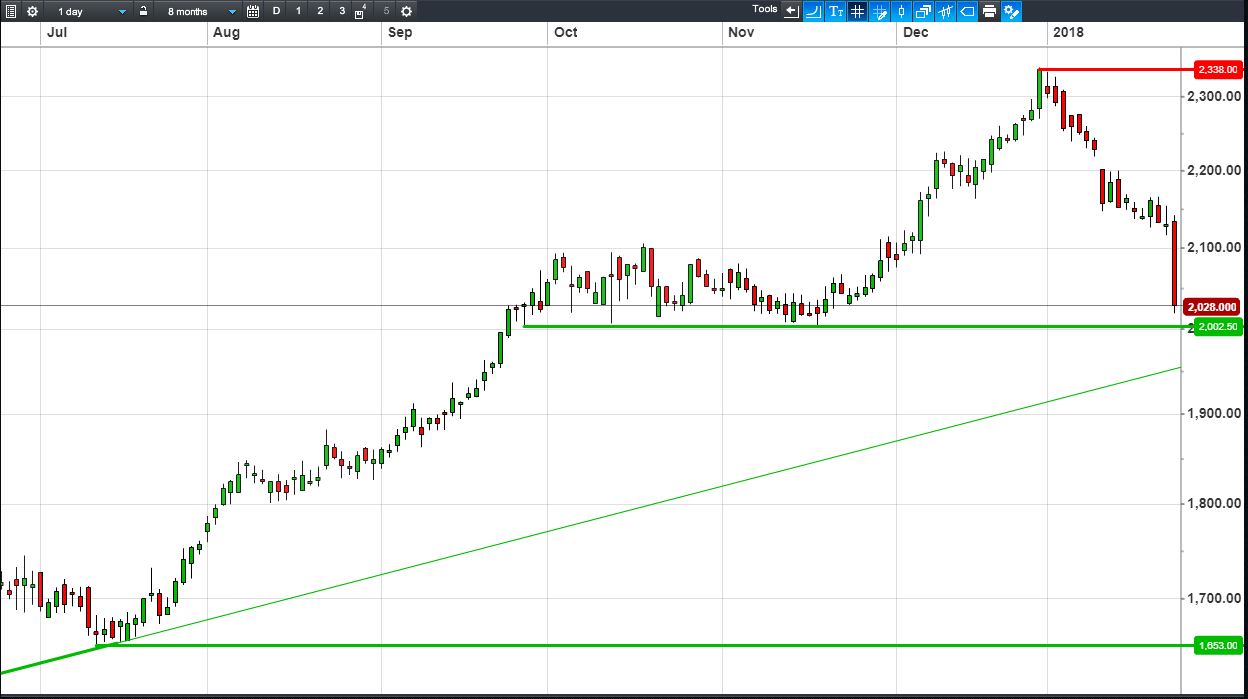Click the 2,028.000 current price label
The width and height of the screenshot is (1248, 699).
[x=1212, y=307]
